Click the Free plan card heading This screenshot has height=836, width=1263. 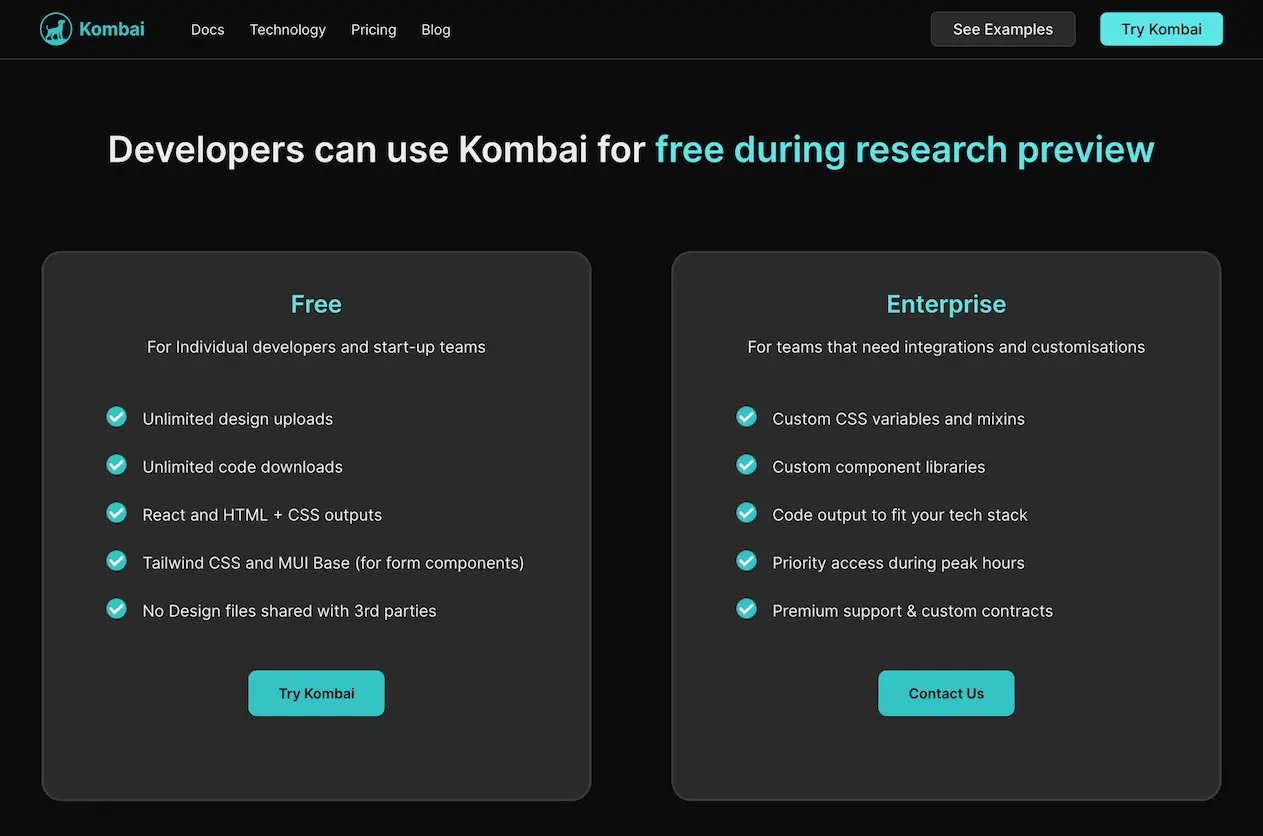coord(316,303)
